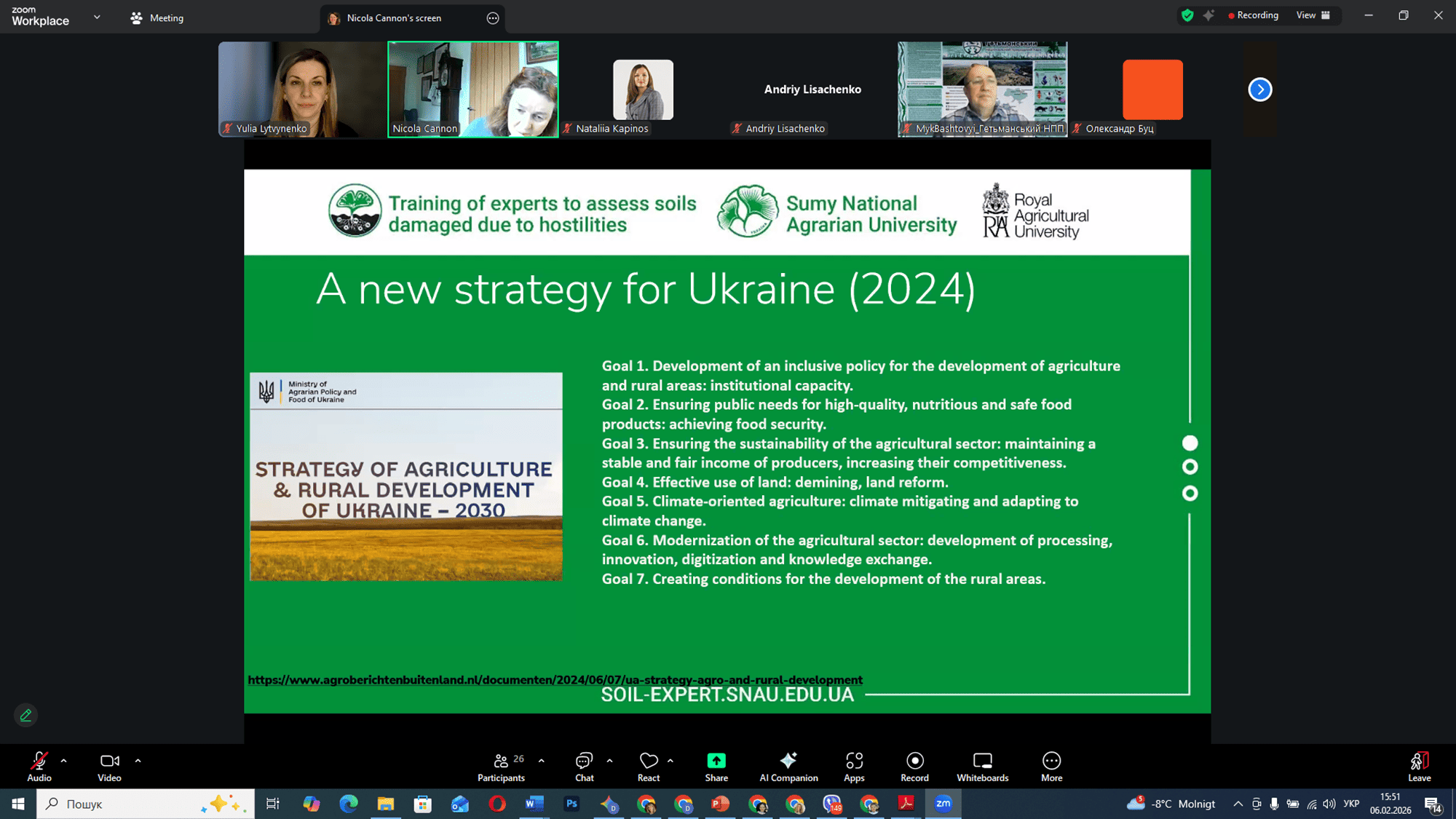The width and height of the screenshot is (1456, 819).
Task: Show next participants with blue arrow
Action: [1260, 90]
